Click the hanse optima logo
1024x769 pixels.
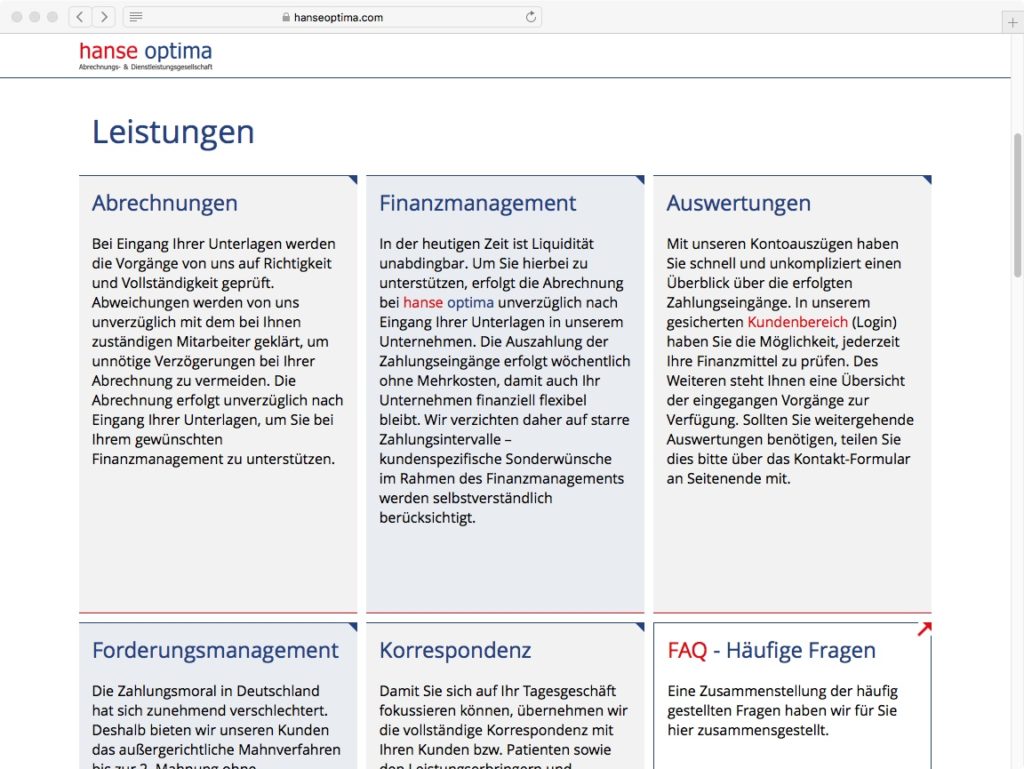click(146, 55)
